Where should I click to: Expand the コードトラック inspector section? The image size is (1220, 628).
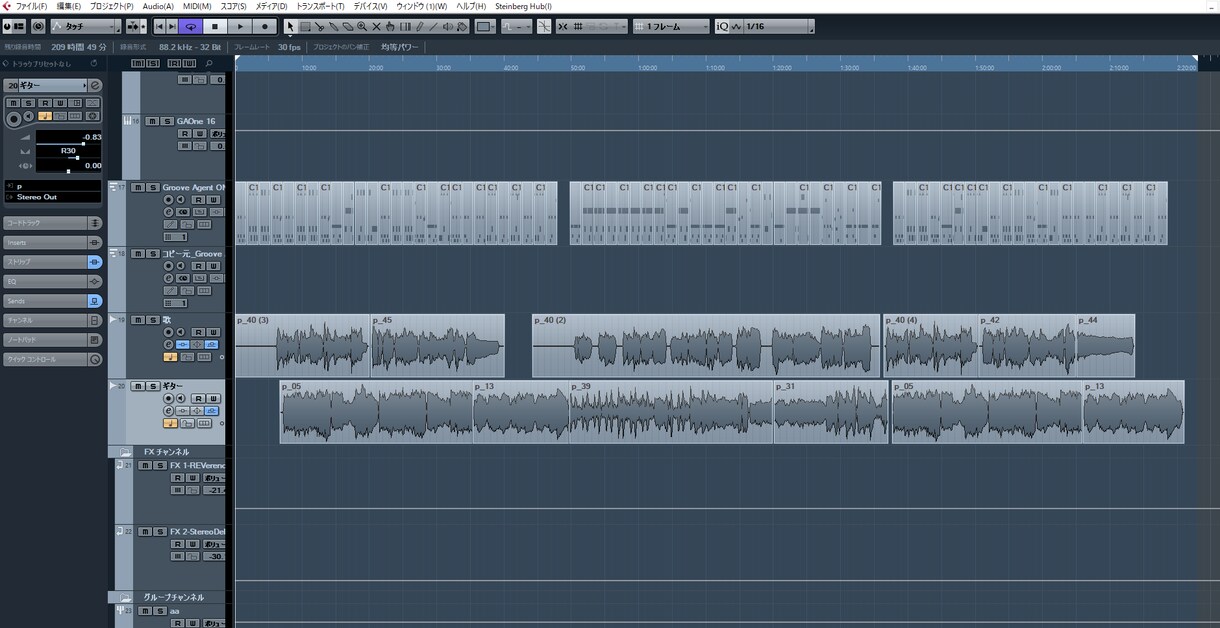pyautogui.click(x=52, y=223)
